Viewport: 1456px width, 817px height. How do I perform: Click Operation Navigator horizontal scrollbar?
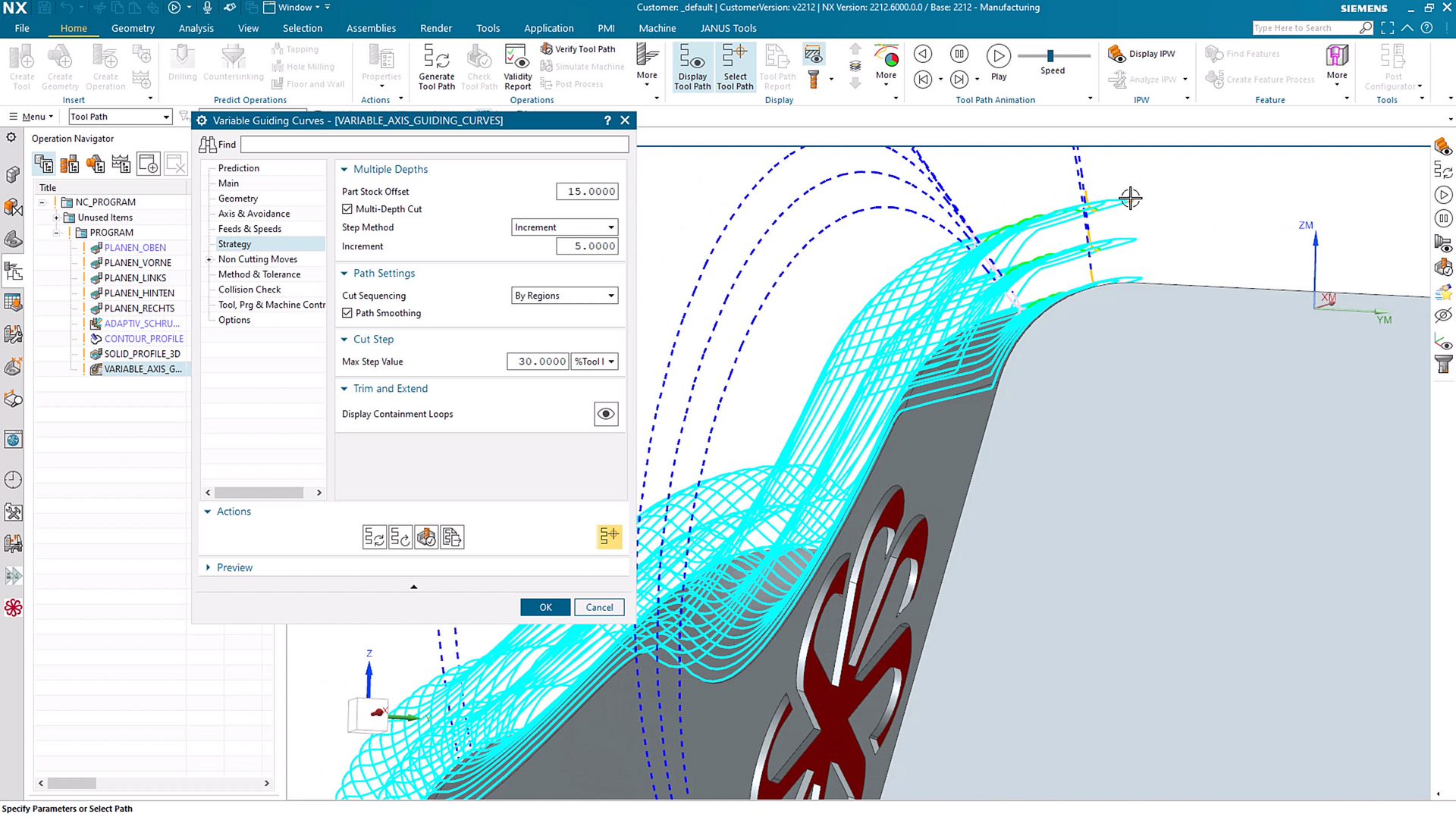[73, 783]
